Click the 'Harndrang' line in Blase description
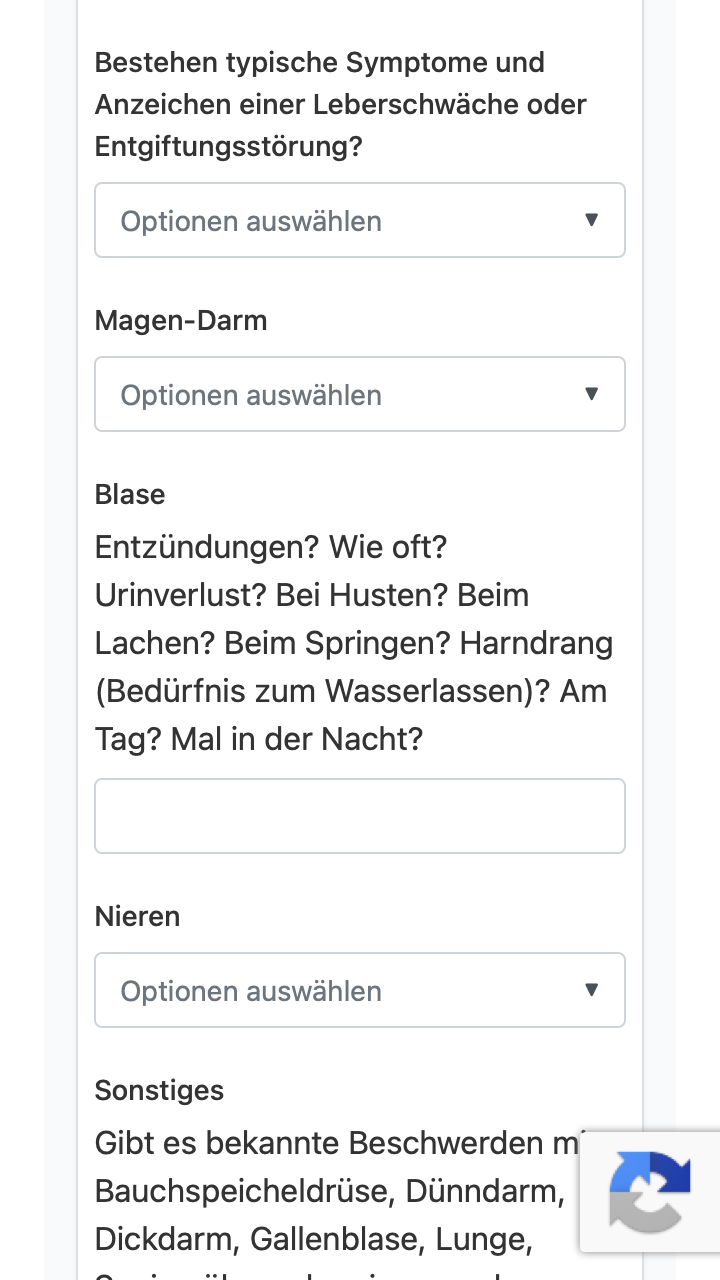Image resolution: width=720 pixels, height=1280 pixels. 354,643
